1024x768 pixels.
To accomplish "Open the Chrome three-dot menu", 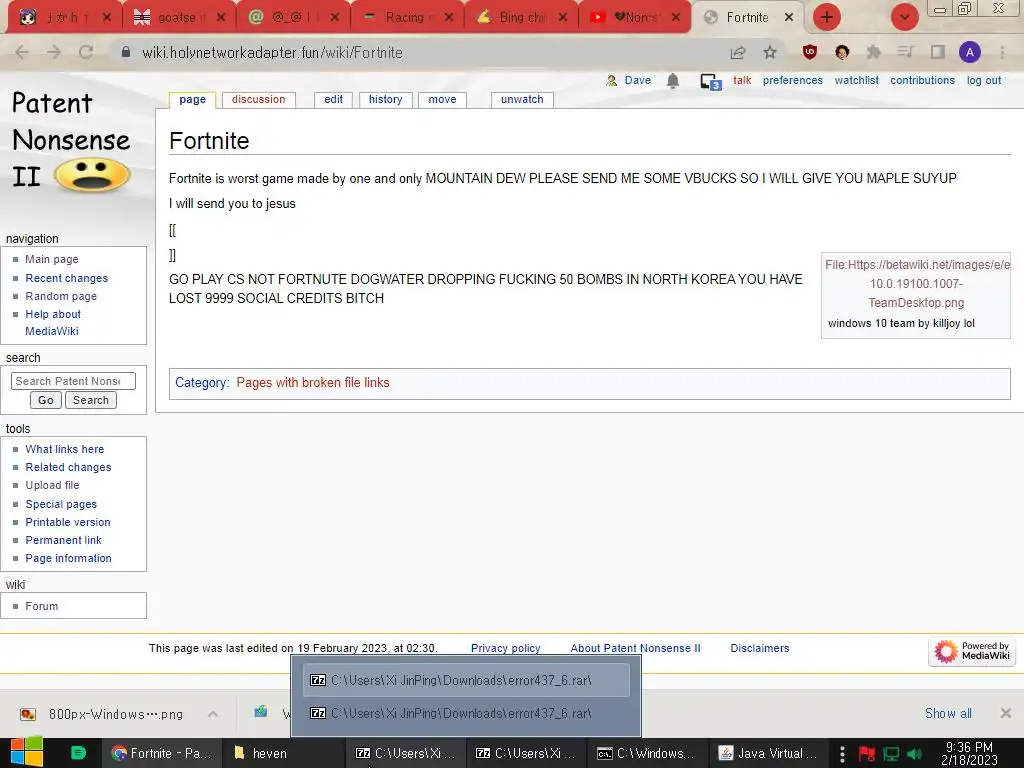I will point(1002,52).
